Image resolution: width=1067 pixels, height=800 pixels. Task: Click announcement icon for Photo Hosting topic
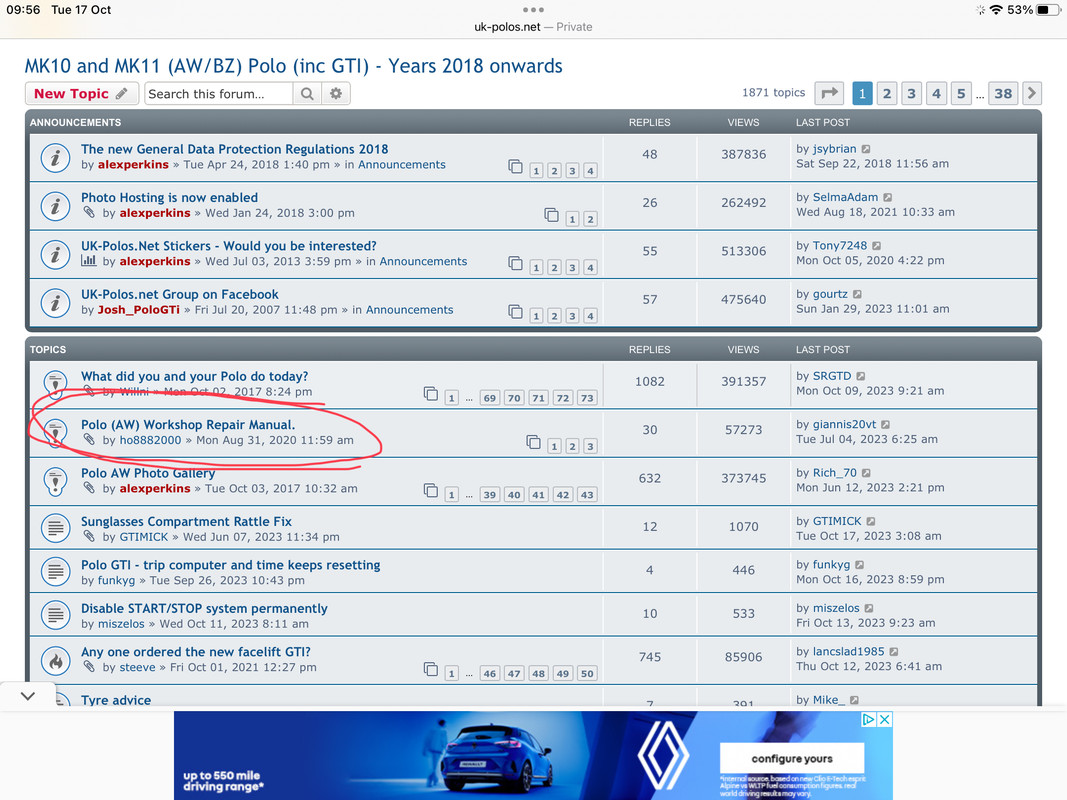point(55,205)
